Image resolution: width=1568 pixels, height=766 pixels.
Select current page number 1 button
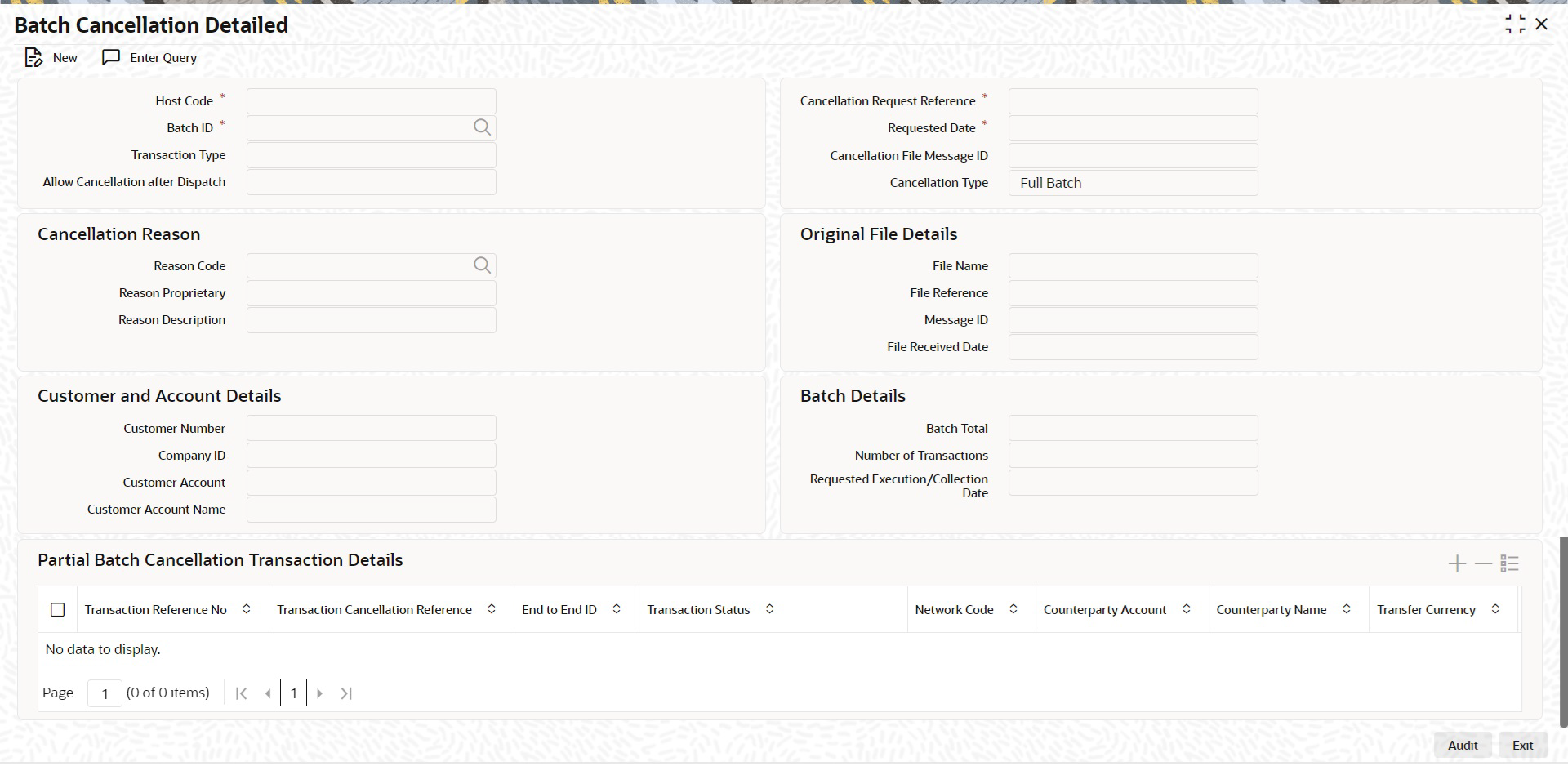tap(293, 693)
